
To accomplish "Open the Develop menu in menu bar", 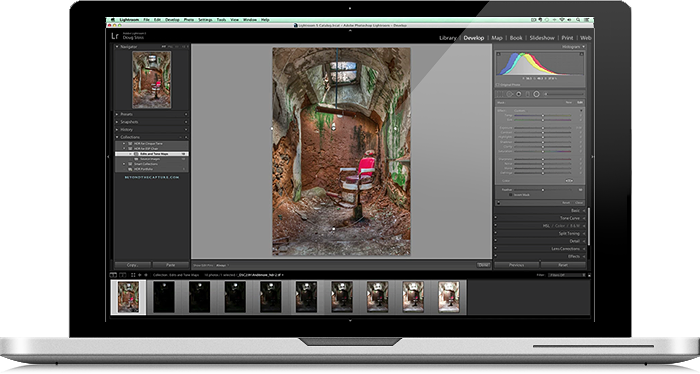I will (172, 20).
